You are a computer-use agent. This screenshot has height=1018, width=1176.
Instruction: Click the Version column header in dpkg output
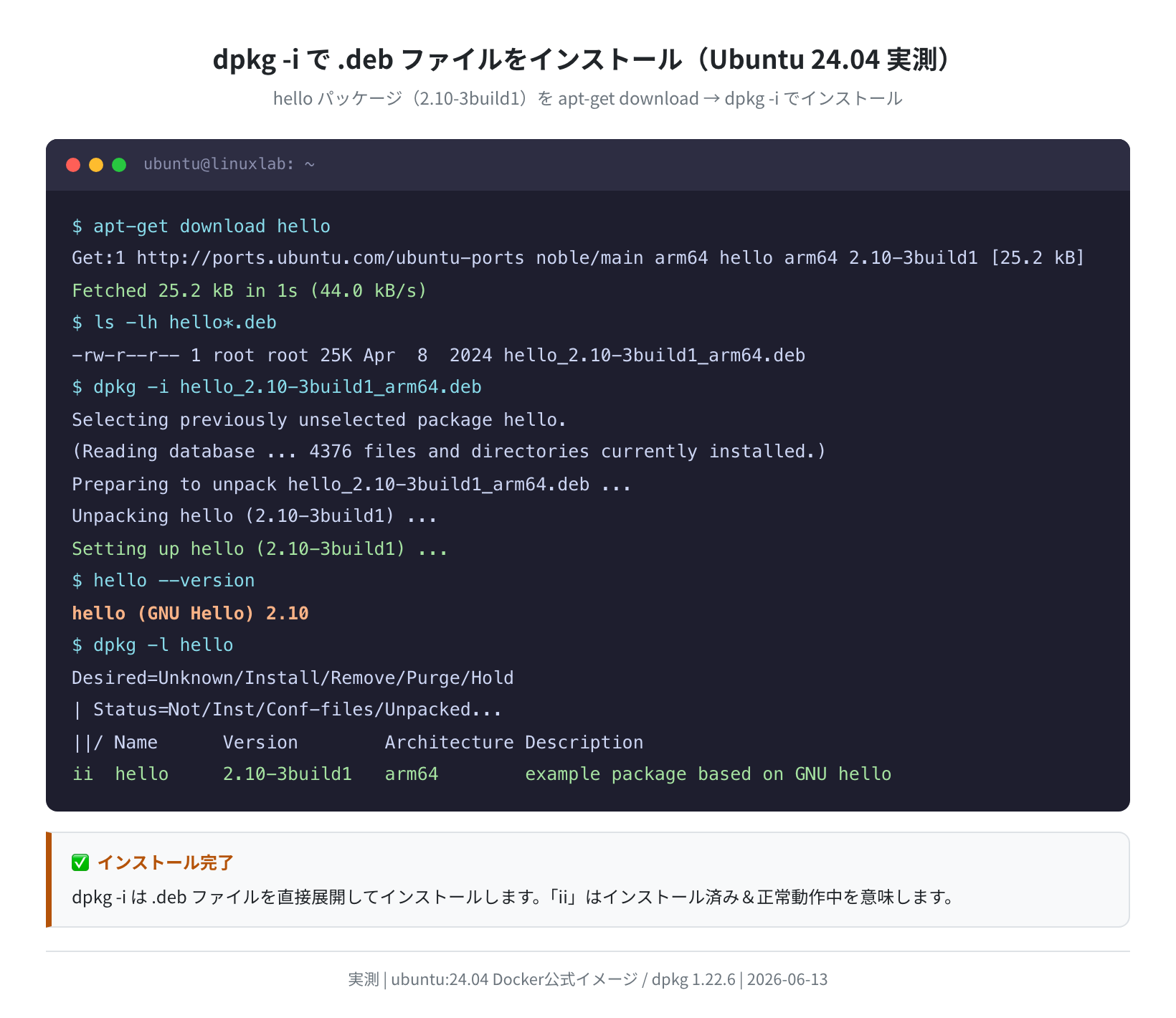[x=260, y=743]
